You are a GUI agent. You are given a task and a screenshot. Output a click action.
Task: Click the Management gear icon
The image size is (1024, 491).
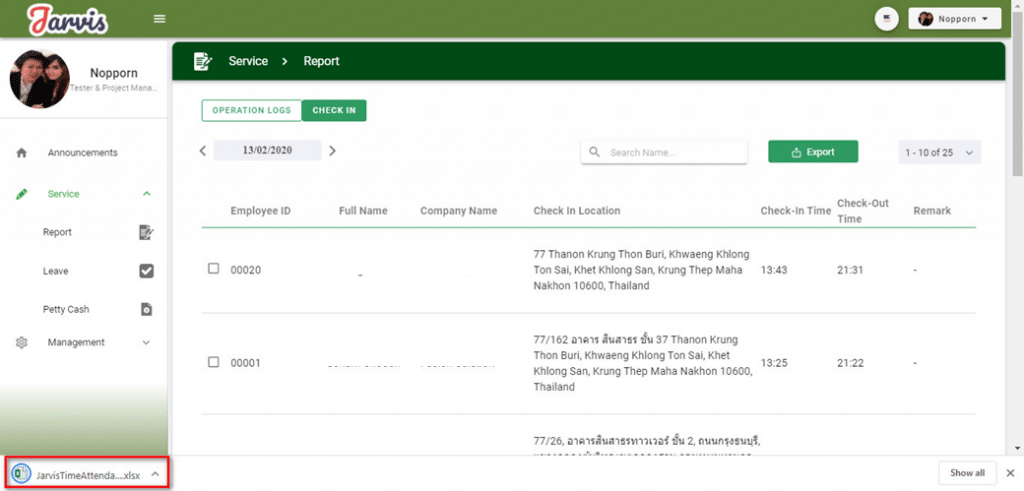click(x=21, y=343)
